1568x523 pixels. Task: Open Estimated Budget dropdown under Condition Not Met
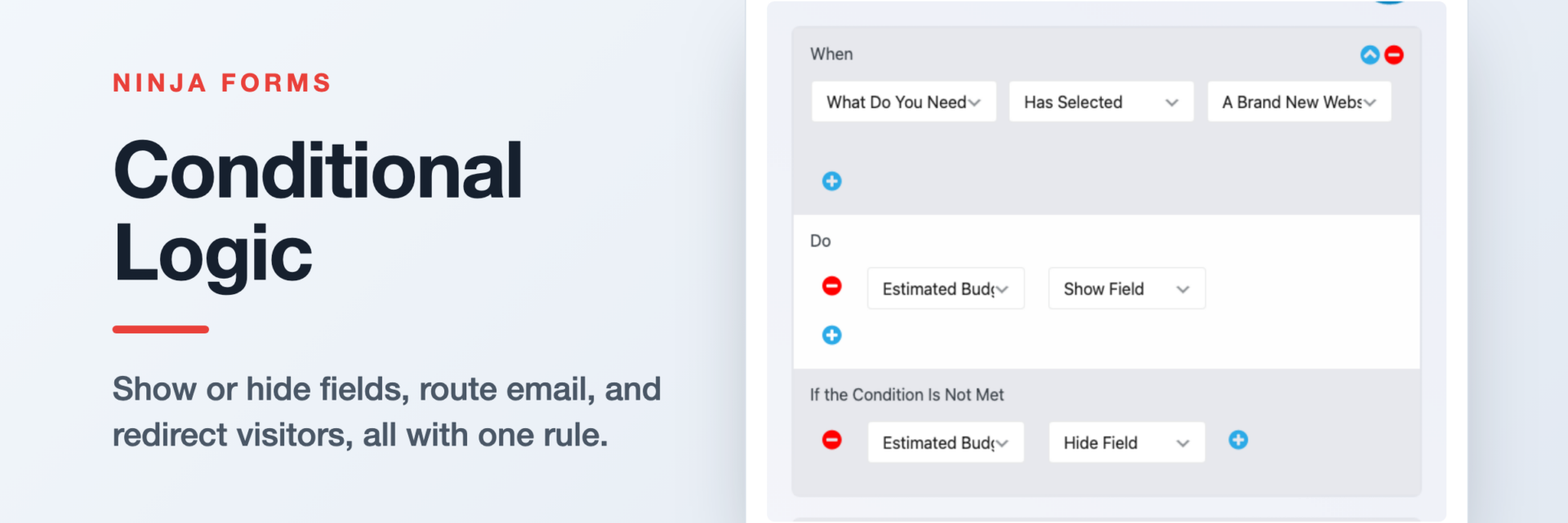(946, 442)
